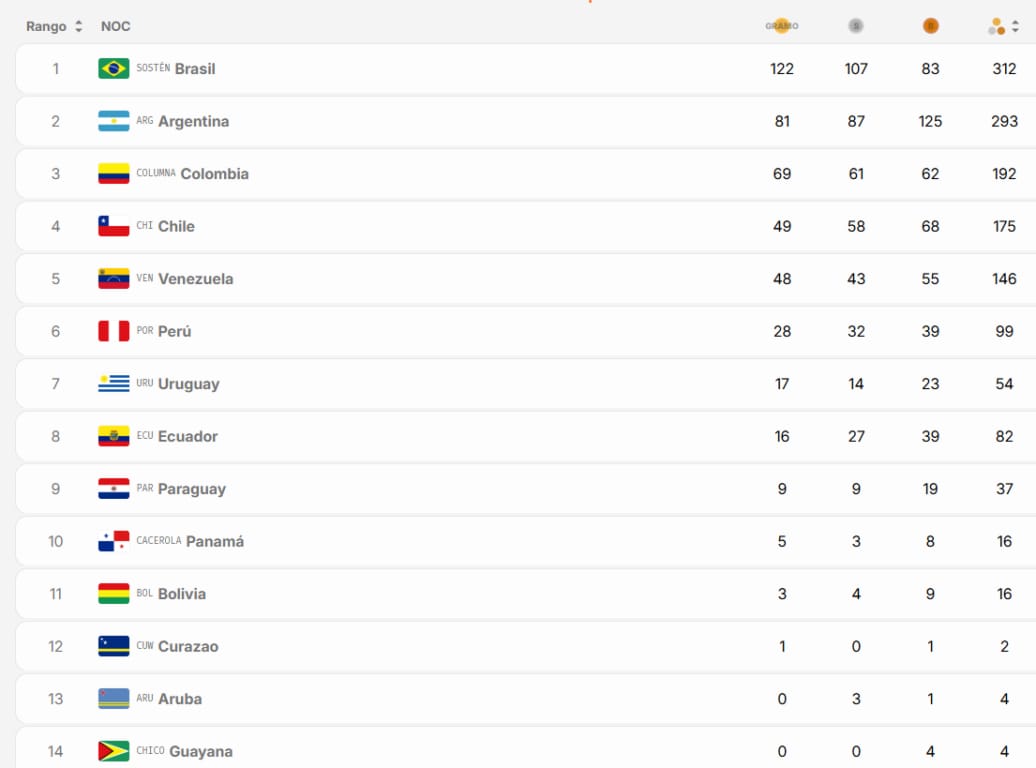The image size is (1036, 768).
Task: Click the Perú flag icon
Action: pos(114,331)
